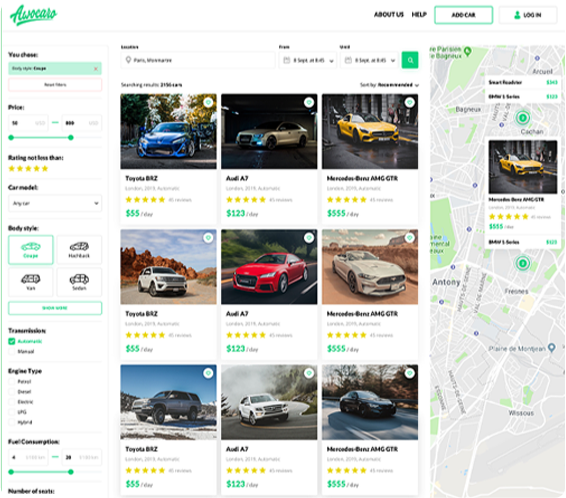Check the Electric engine type checkbox
This screenshot has width=566, height=498.
(x=12, y=402)
